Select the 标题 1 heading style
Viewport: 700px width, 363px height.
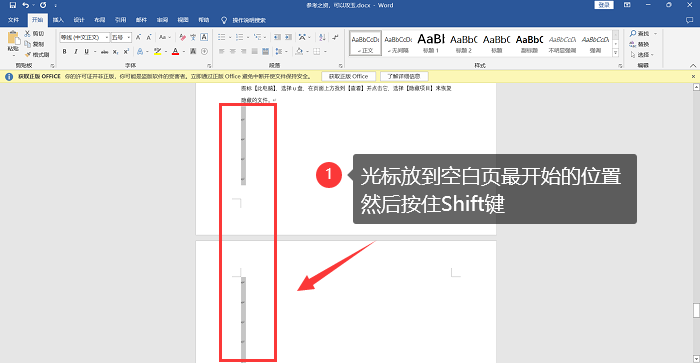[431, 43]
